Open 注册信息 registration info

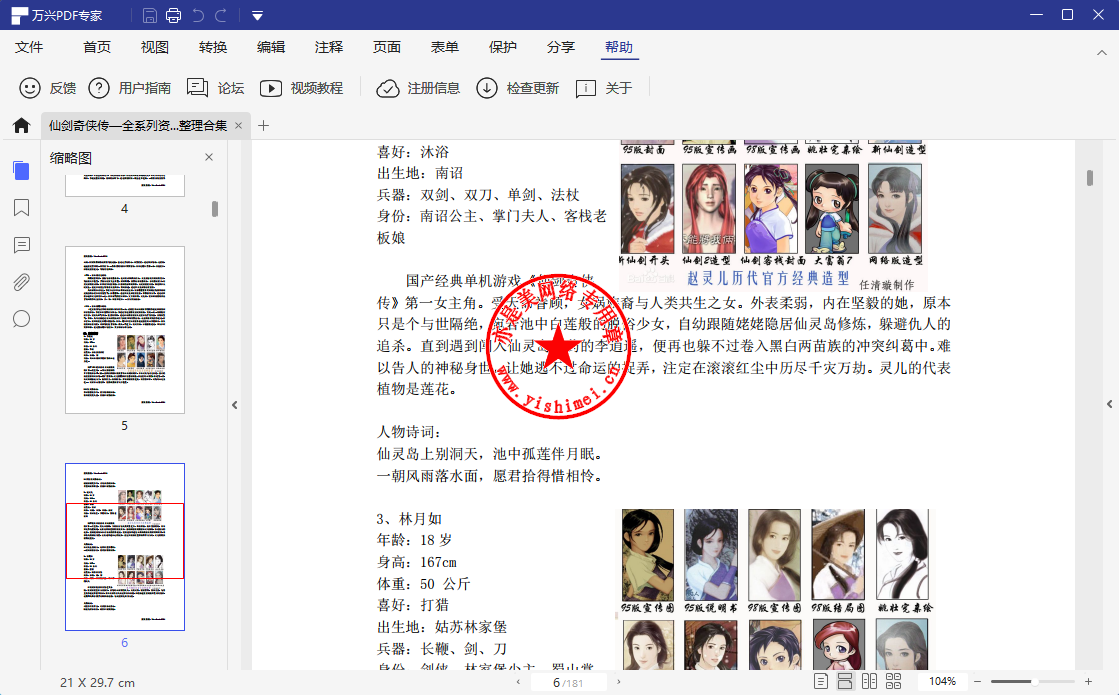pos(418,88)
